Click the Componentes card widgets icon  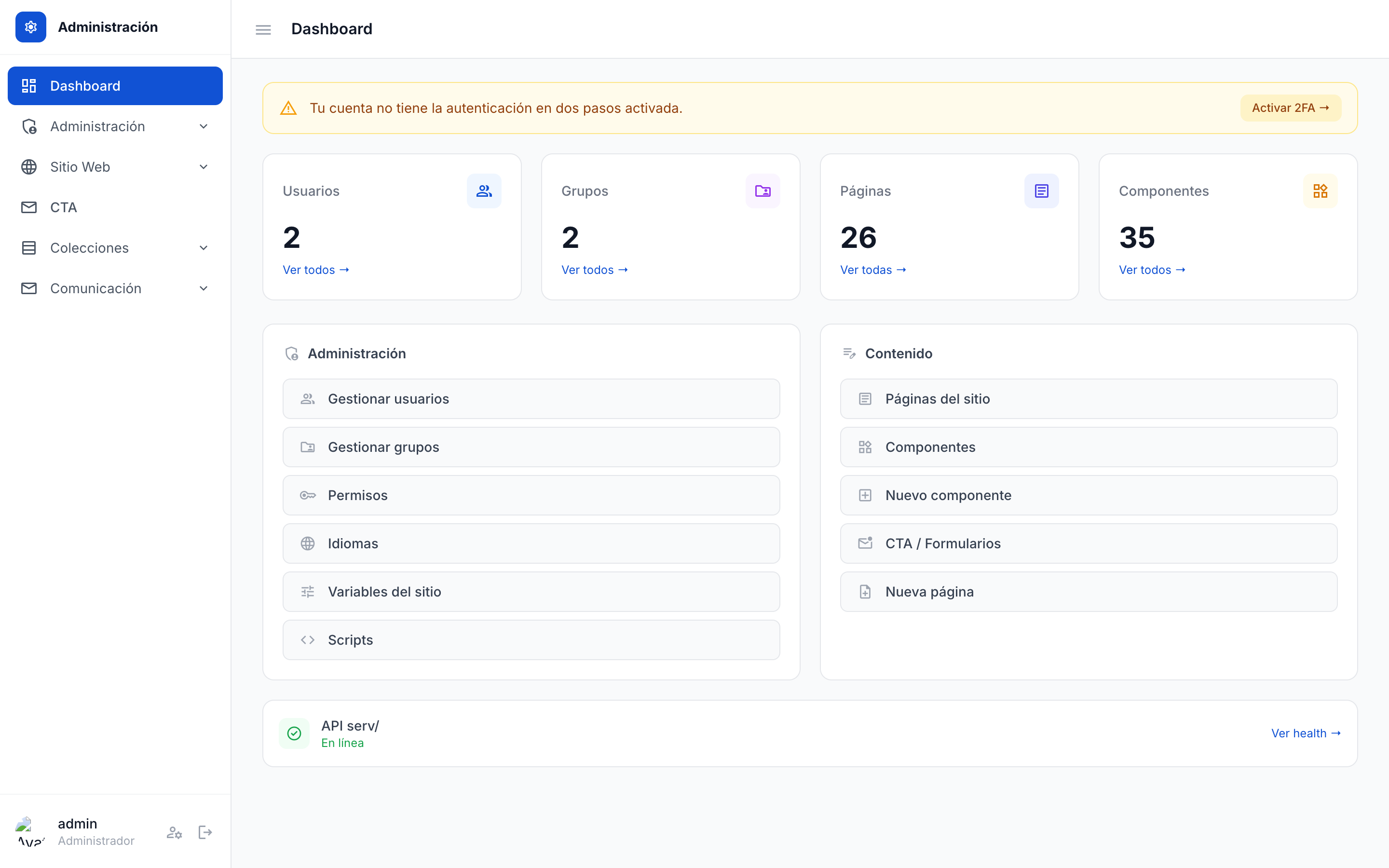click(x=1320, y=191)
